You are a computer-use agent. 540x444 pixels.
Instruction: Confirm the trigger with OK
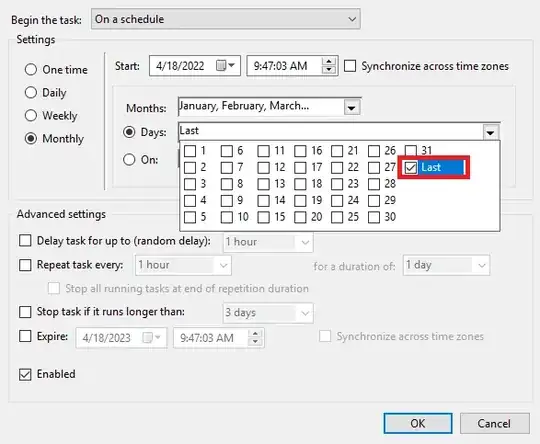click(418, 423)
